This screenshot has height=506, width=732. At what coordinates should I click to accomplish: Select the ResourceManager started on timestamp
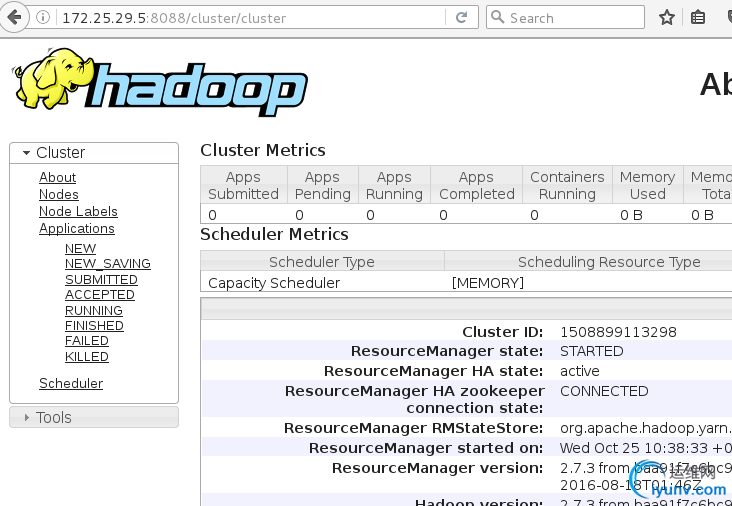646,448
